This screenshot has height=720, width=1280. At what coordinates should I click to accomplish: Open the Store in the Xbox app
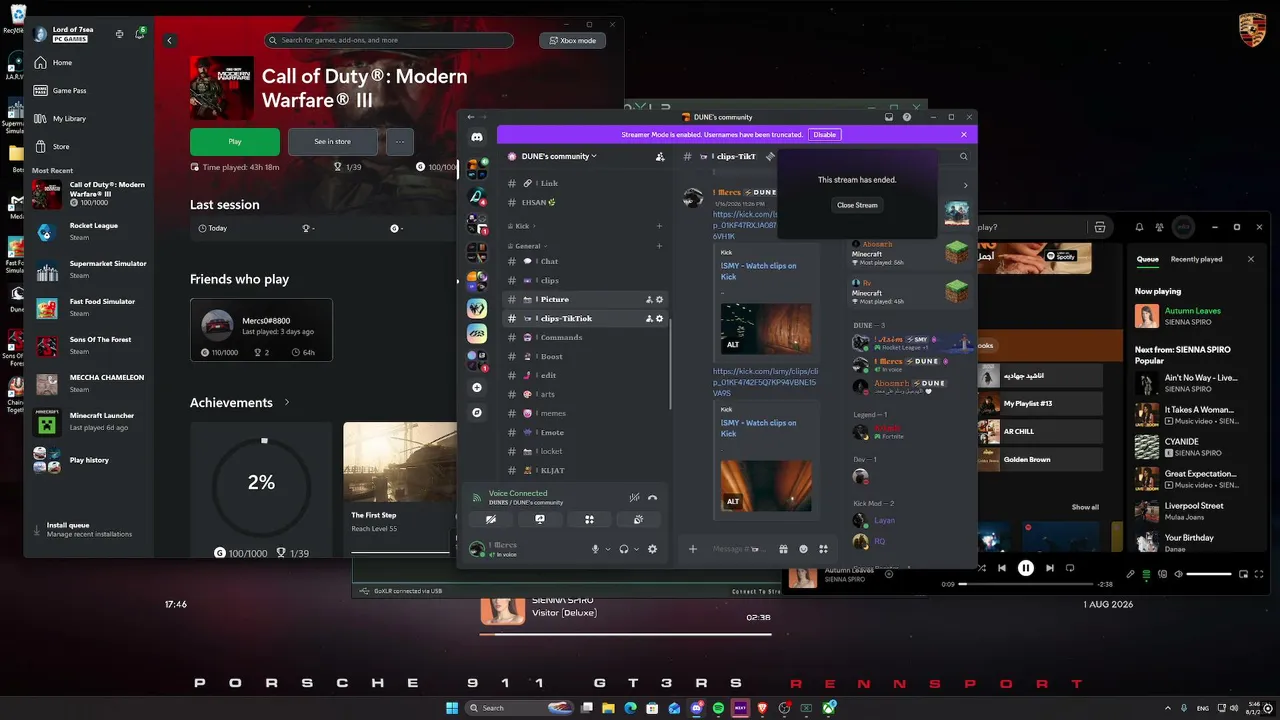coord(61,147)
